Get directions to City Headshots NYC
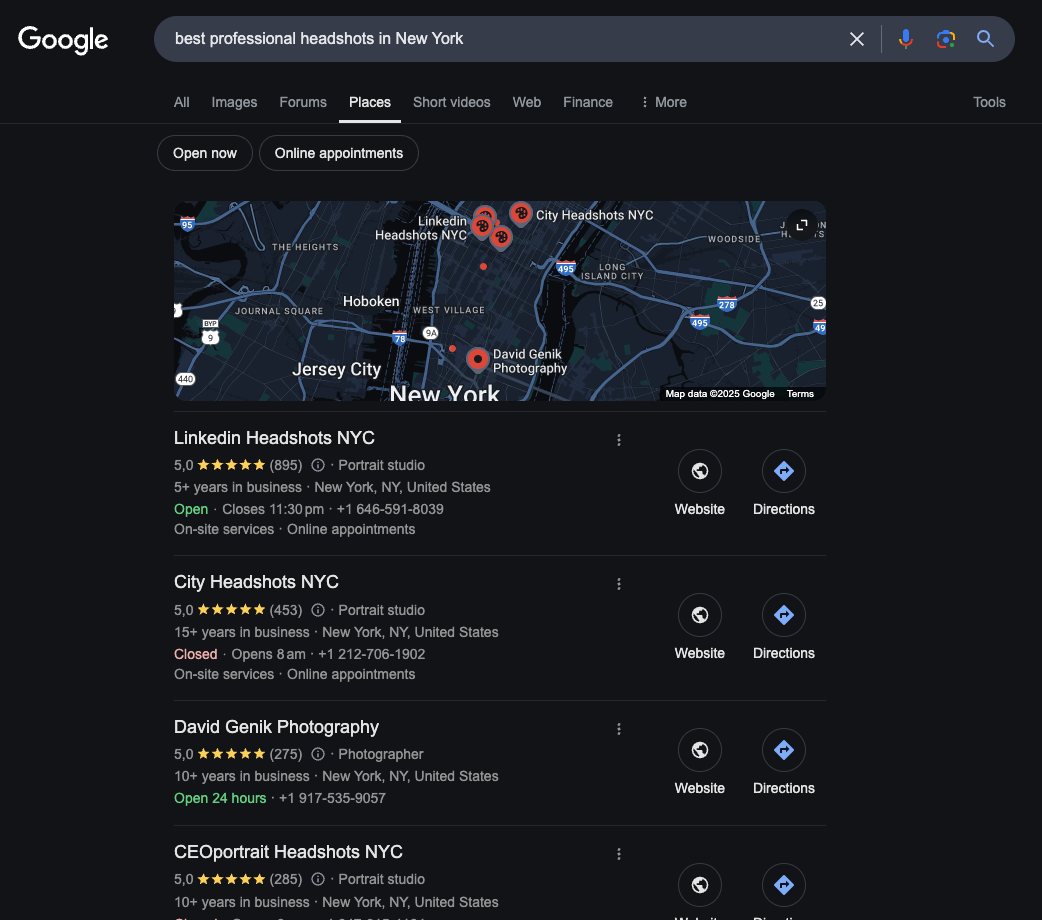 pos(784,615)
